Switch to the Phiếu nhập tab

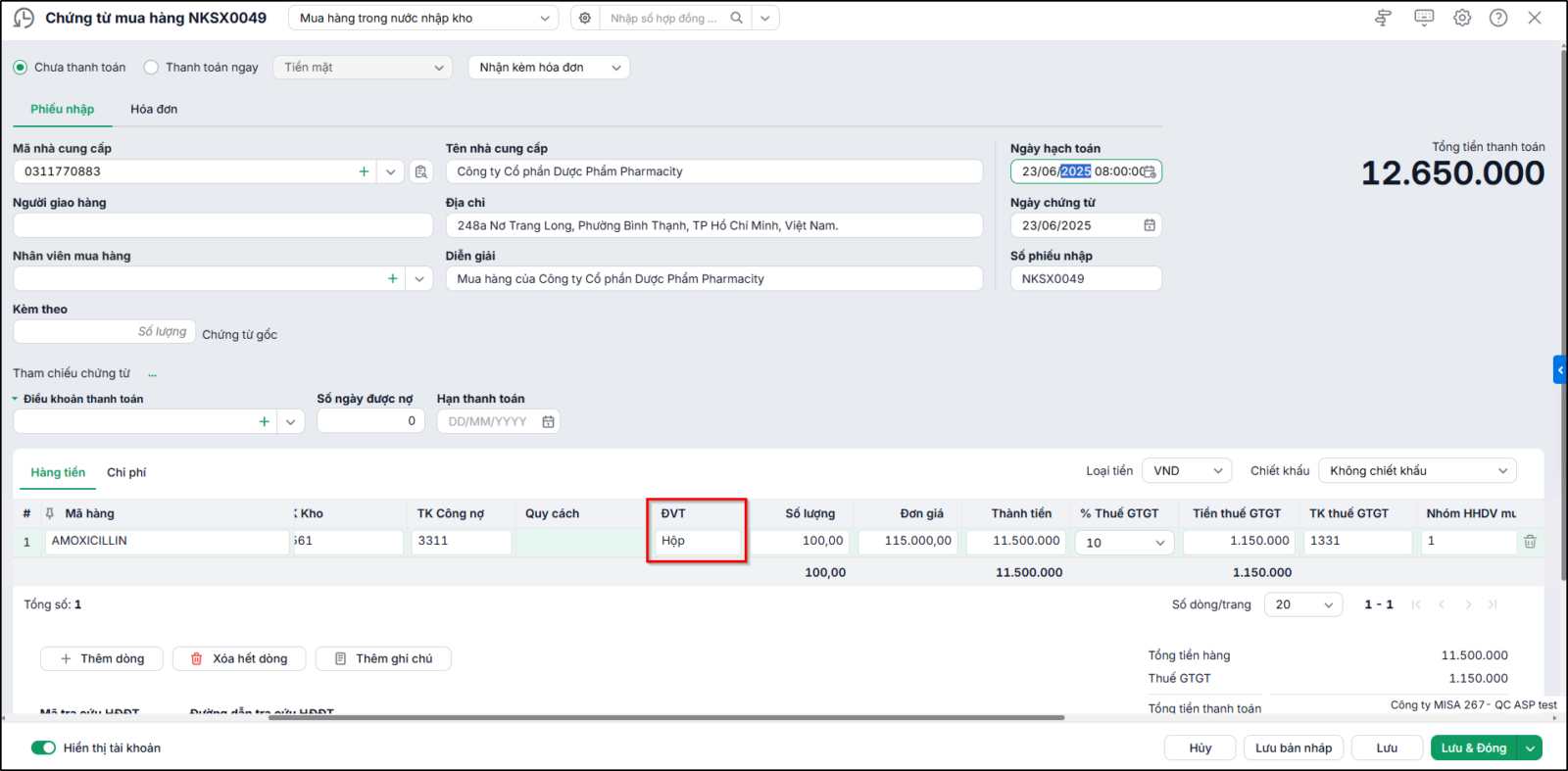tap(62, 109)
